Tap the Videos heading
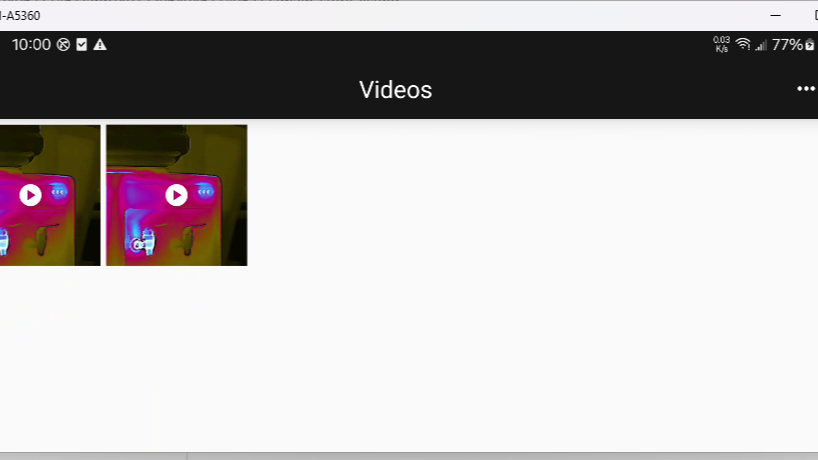 pos(395,90)
